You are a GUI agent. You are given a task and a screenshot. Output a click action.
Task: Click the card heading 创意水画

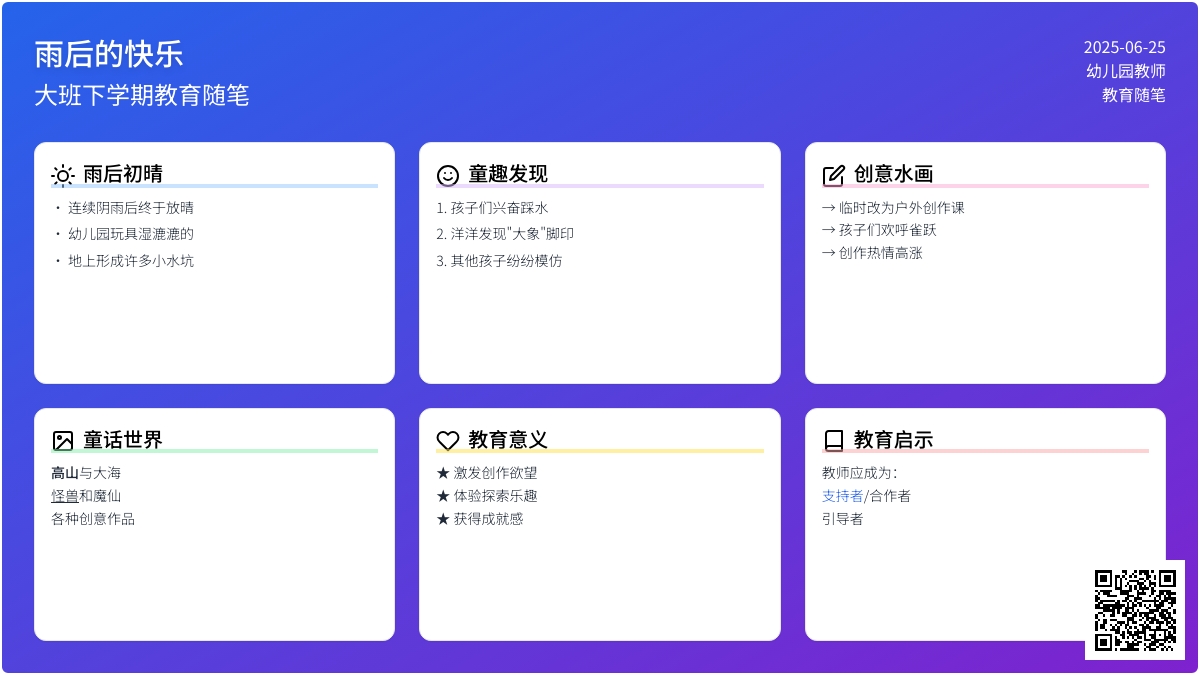tap(894, 174)
